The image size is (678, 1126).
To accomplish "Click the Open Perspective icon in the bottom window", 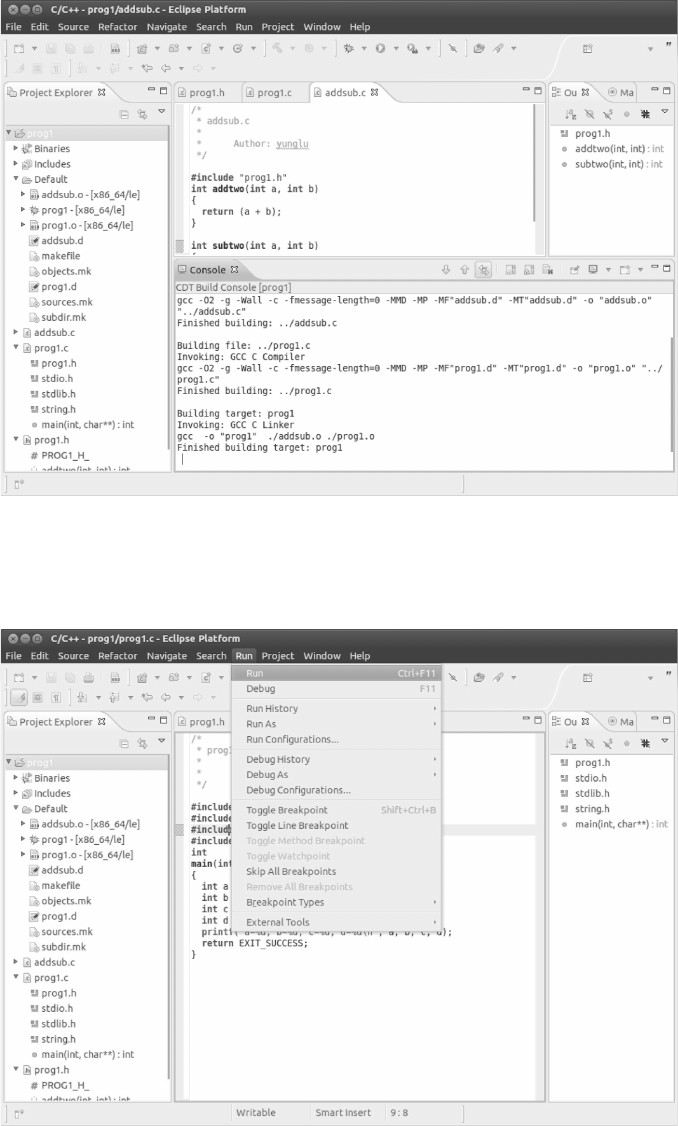I will pos(588,677).
